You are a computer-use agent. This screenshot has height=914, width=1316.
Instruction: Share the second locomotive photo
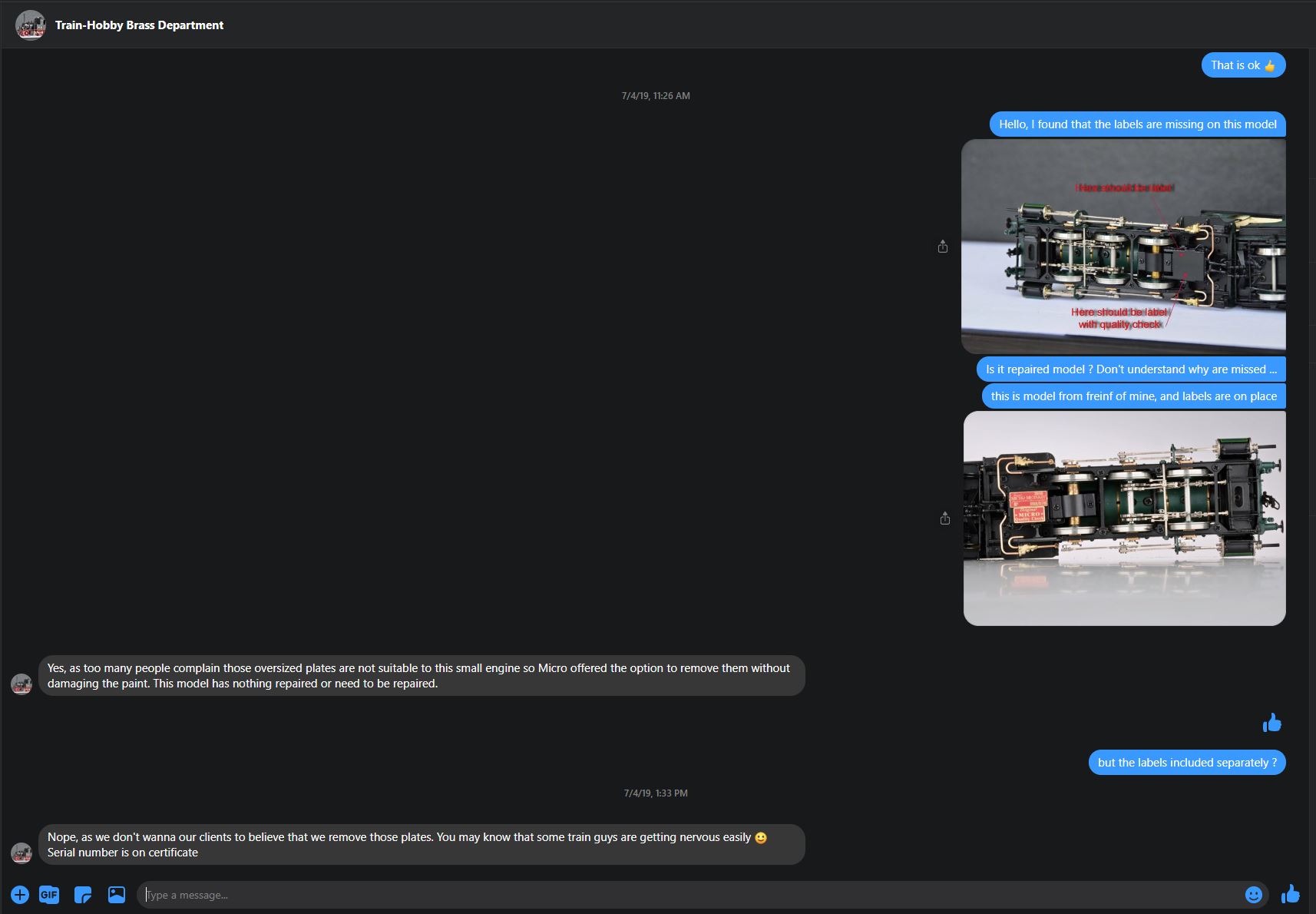click(x=945, y=518)
